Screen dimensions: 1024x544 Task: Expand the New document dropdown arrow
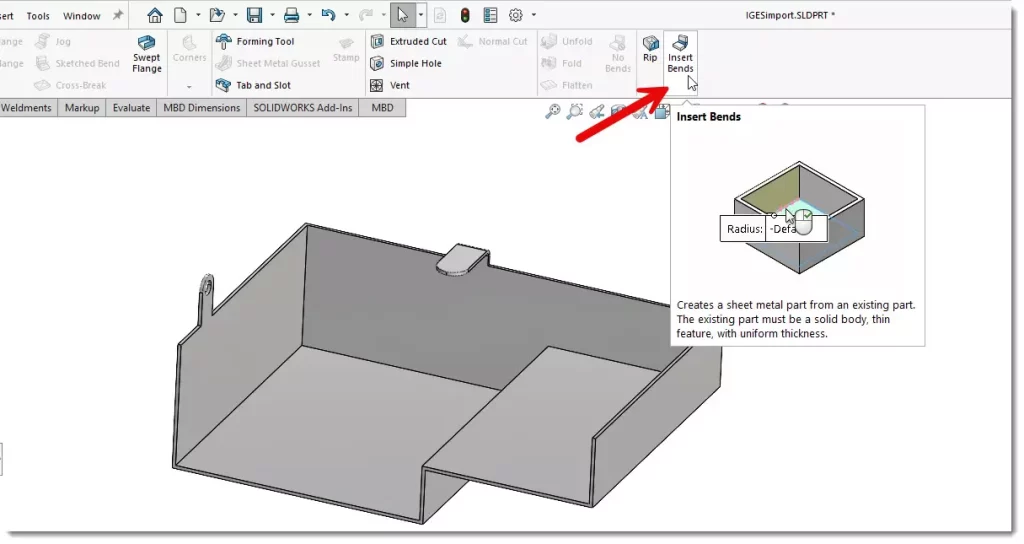[x=198, y=15]
